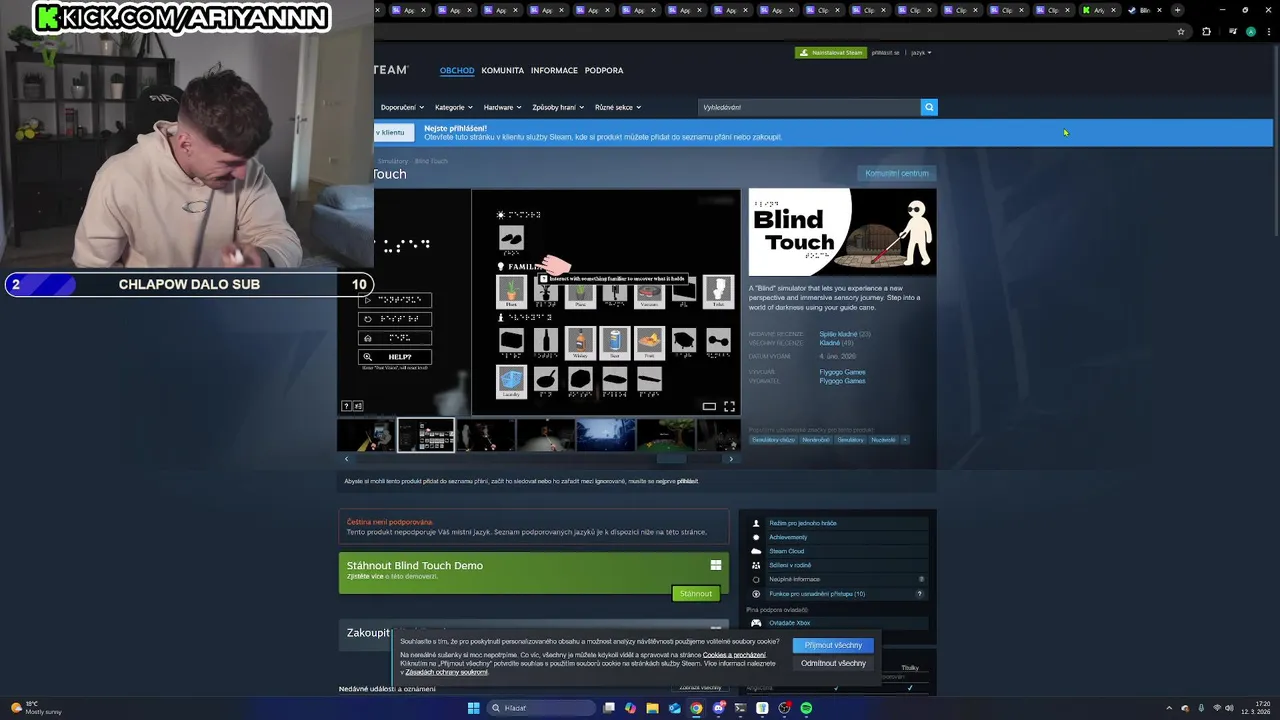Accept cookies with Přijmout všechny
Screen dimensions: 1280x720
coord(833,645)
